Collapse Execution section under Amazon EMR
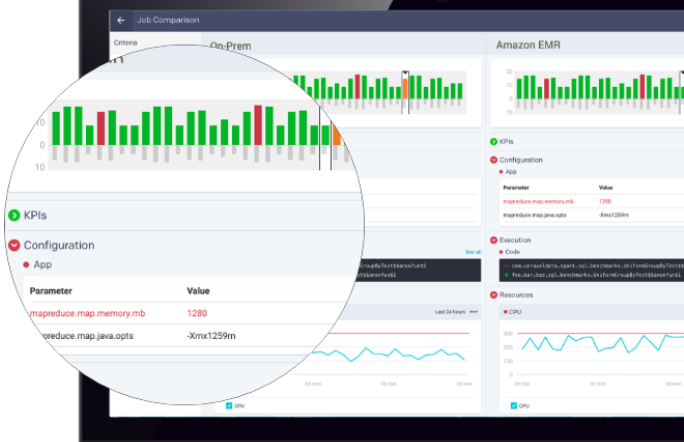684x442 pixels. point(493,240)
